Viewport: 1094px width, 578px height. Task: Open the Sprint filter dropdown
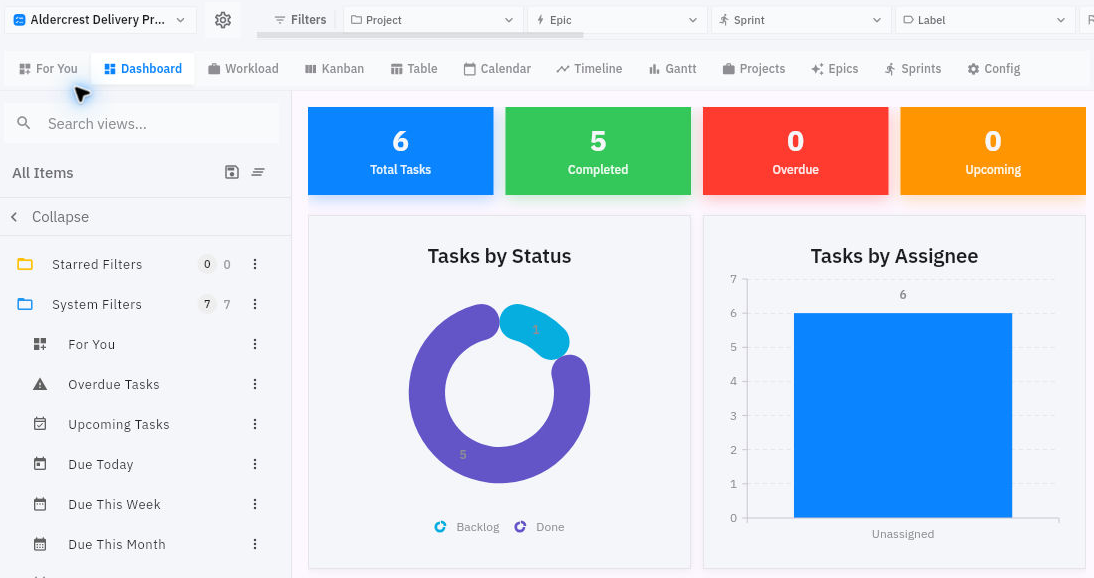pos(802,20)
